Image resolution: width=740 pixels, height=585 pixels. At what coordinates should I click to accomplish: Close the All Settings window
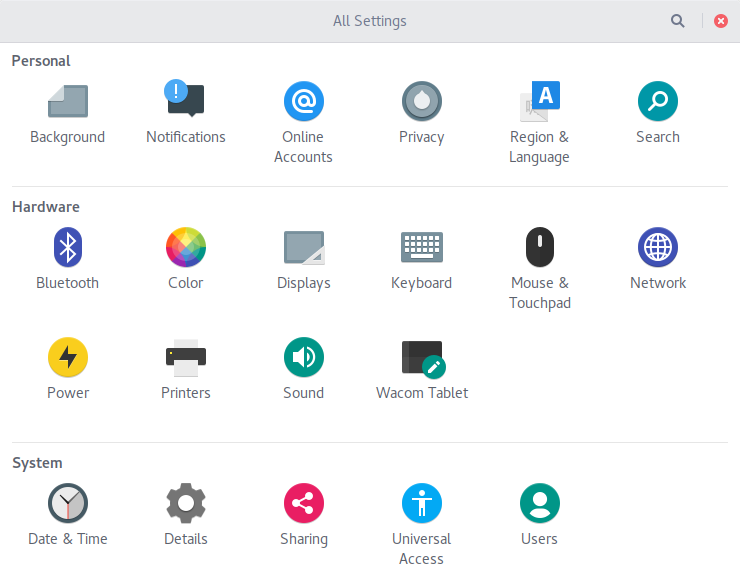tap(721, 21)
